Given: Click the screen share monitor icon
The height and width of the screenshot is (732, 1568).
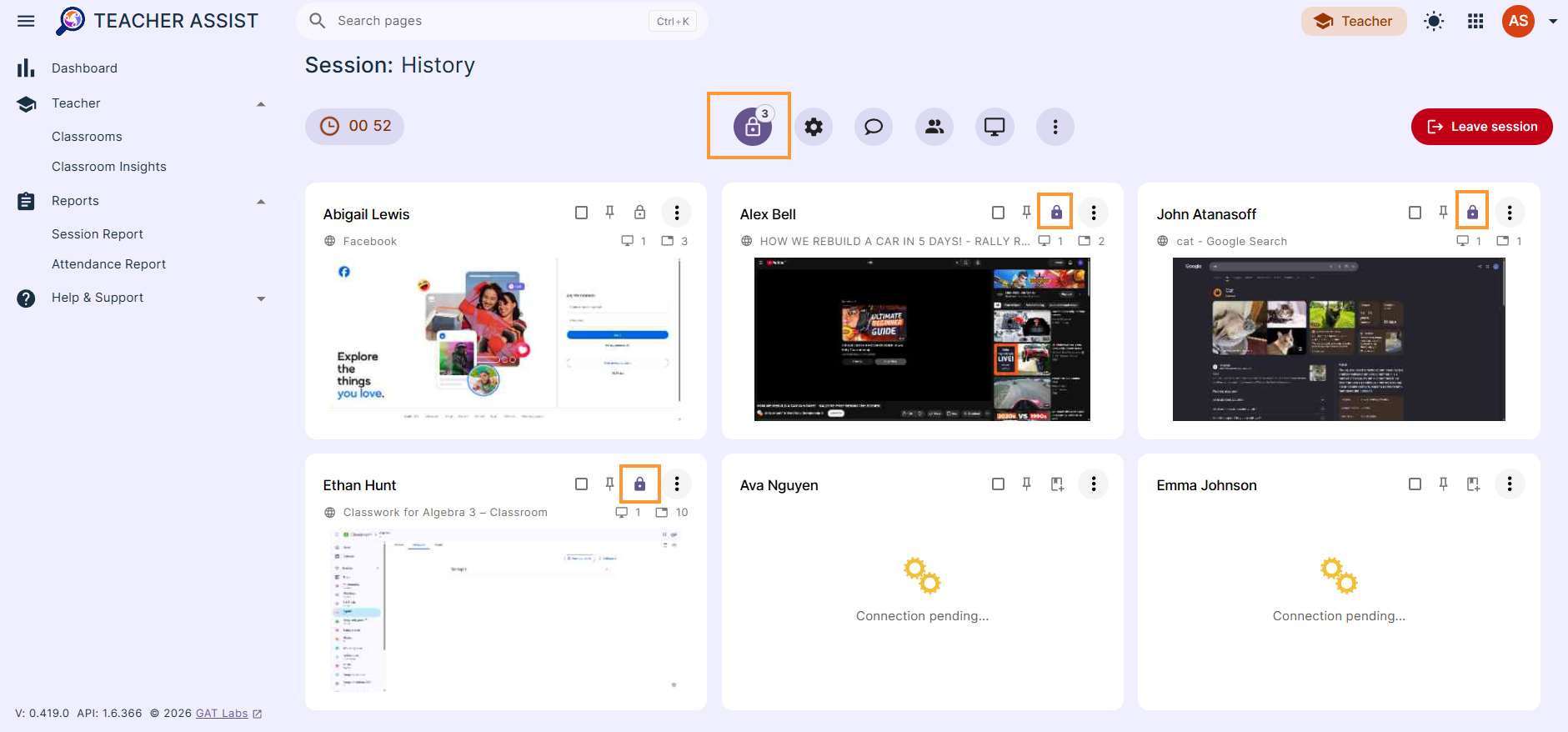Looking at the screenshot, I should click(x=994, y=127).
